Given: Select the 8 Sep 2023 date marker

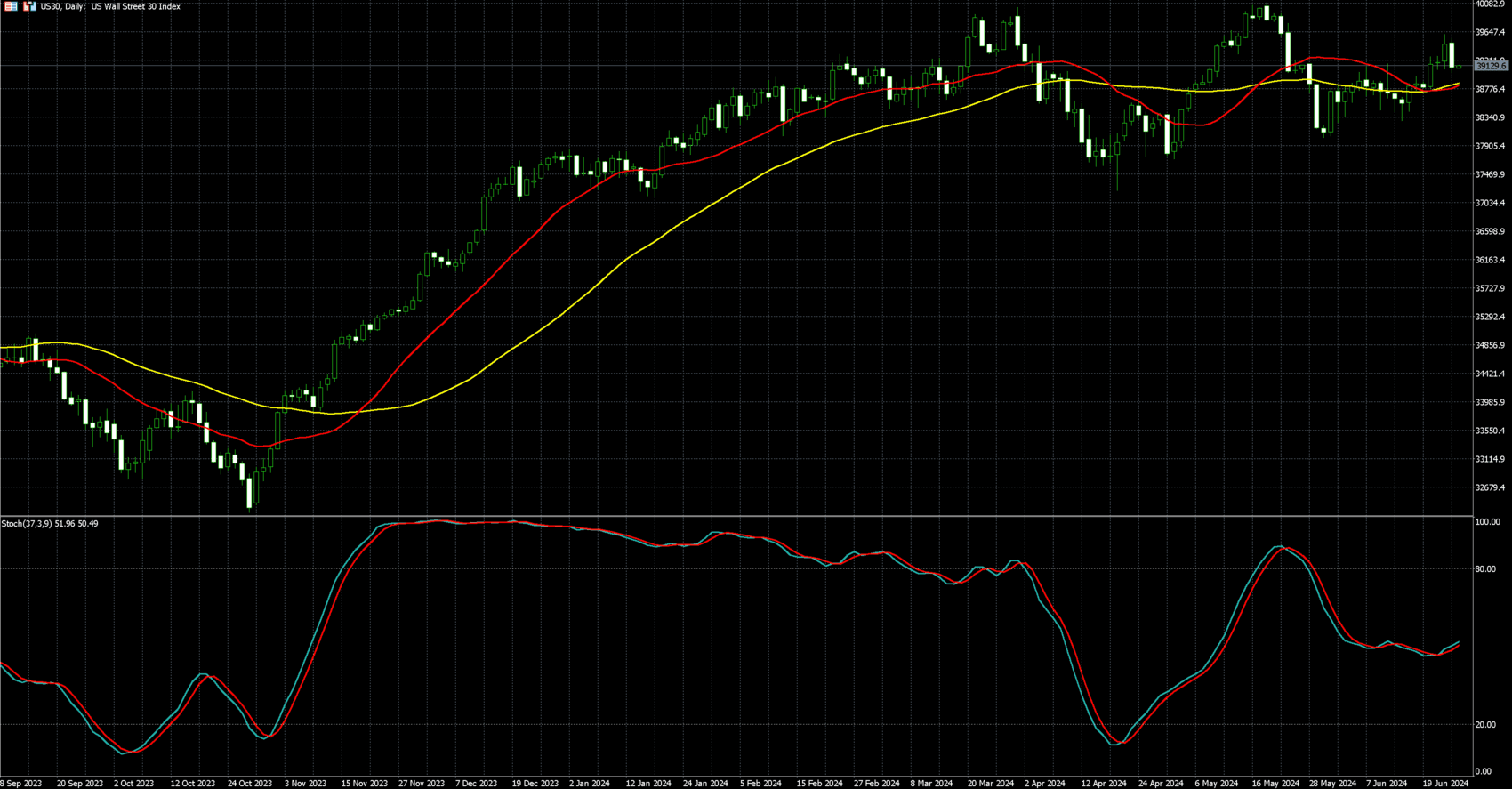Looking at the screenshot, I should coord(21,784).
